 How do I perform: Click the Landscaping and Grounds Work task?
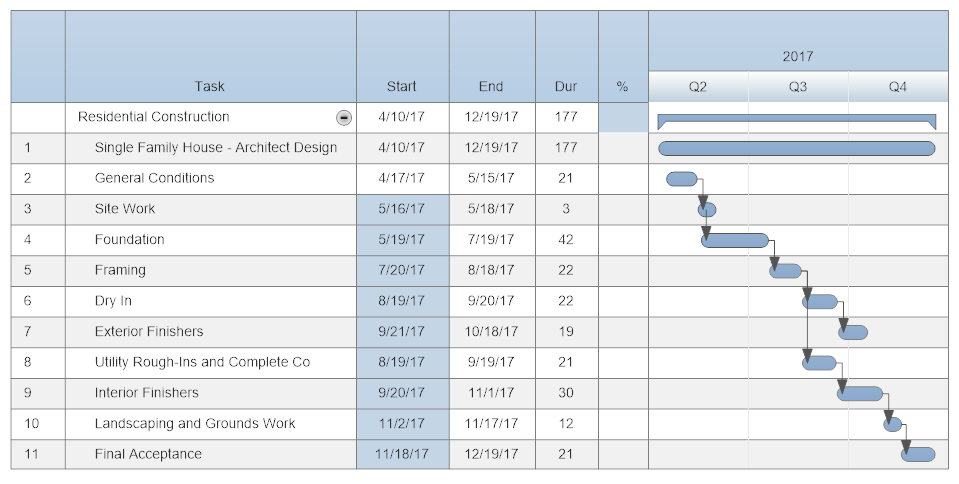click(195, 424)
